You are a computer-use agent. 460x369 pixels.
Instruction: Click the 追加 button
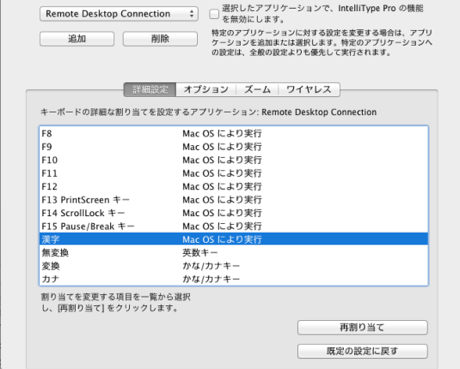pos(77,39)
